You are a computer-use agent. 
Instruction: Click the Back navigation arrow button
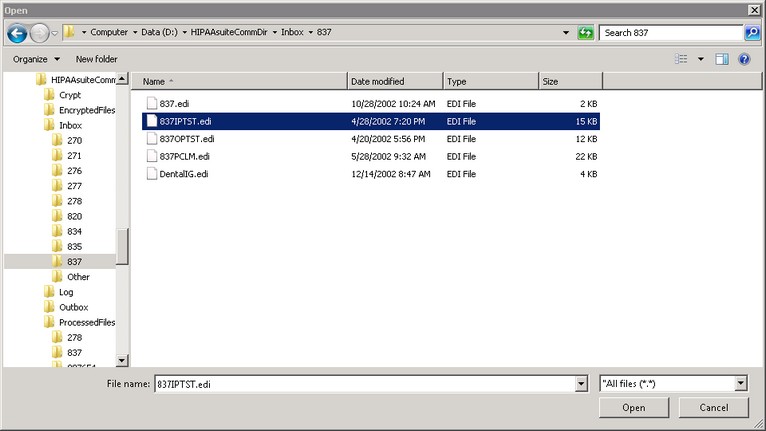pos(16,33)
